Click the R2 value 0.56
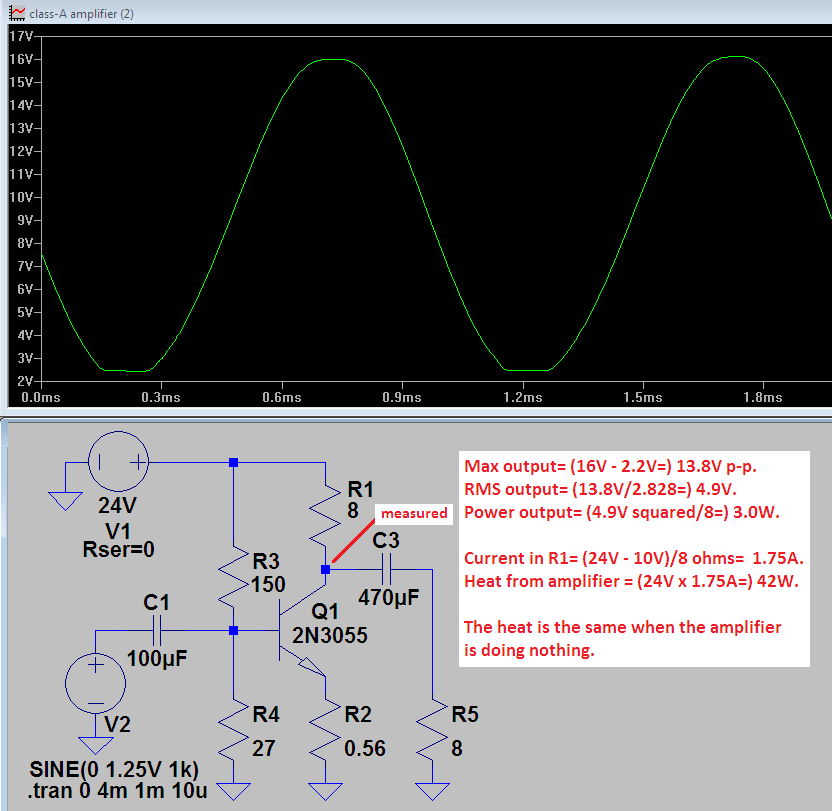This screenshot has height=811, width=832. click(x=365, y=748)
